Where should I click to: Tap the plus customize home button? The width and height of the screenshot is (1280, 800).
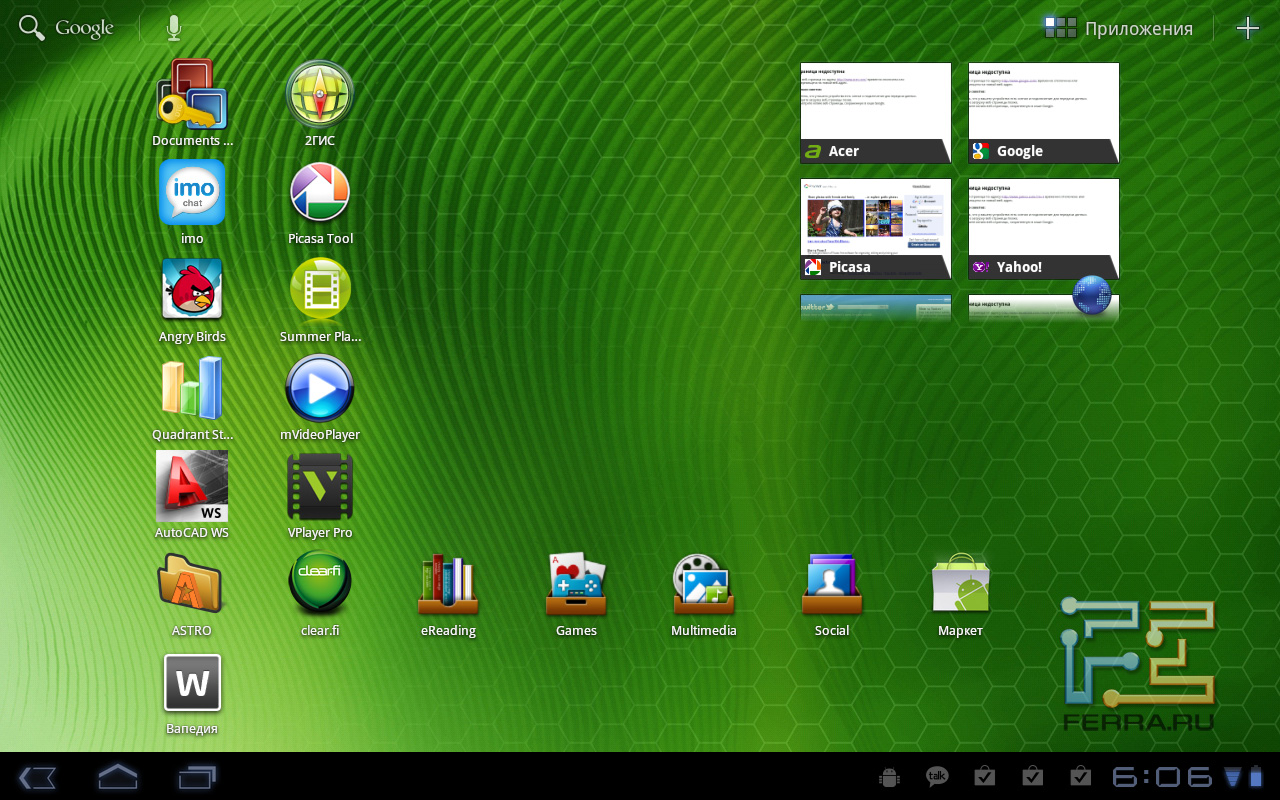(1247, 28)
